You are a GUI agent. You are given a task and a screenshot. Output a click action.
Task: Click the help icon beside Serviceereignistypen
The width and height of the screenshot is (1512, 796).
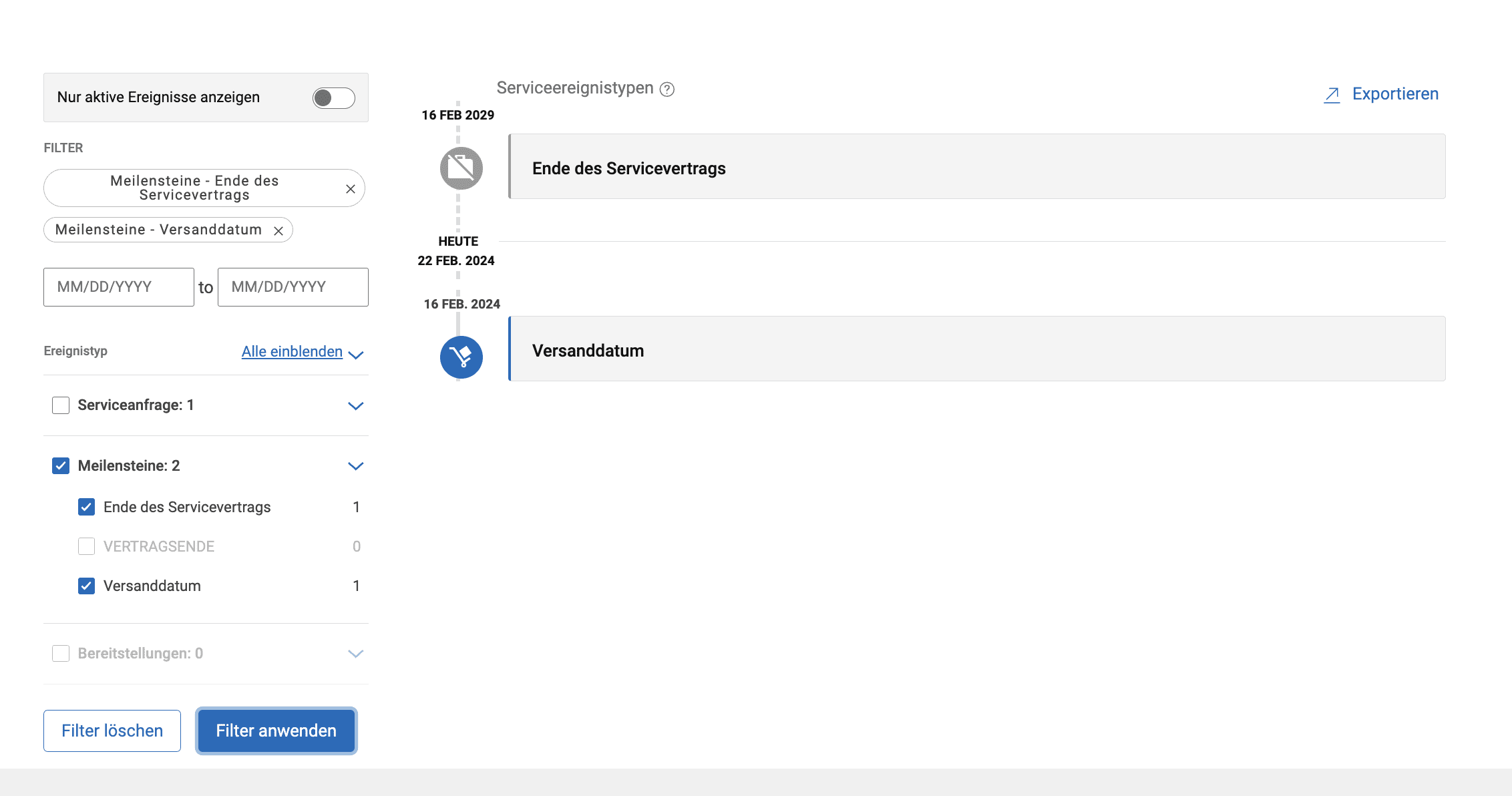(667, 89)
